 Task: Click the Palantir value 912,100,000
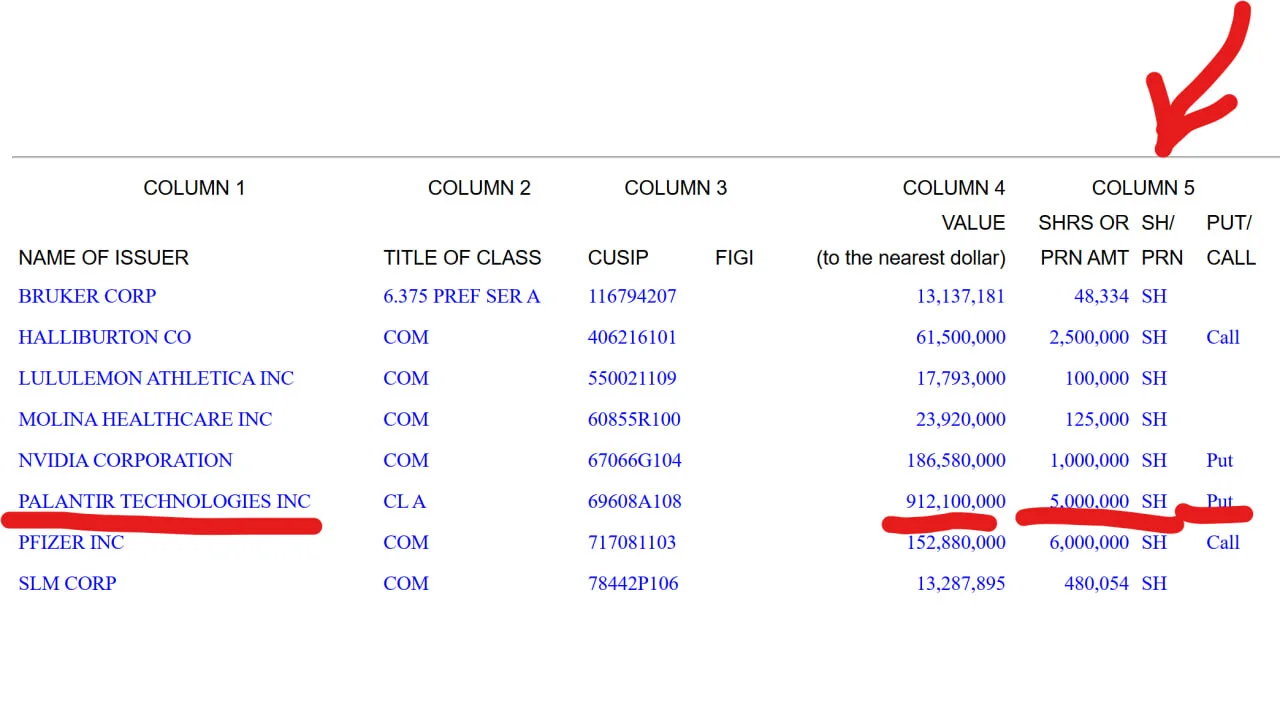click(955, 501)
